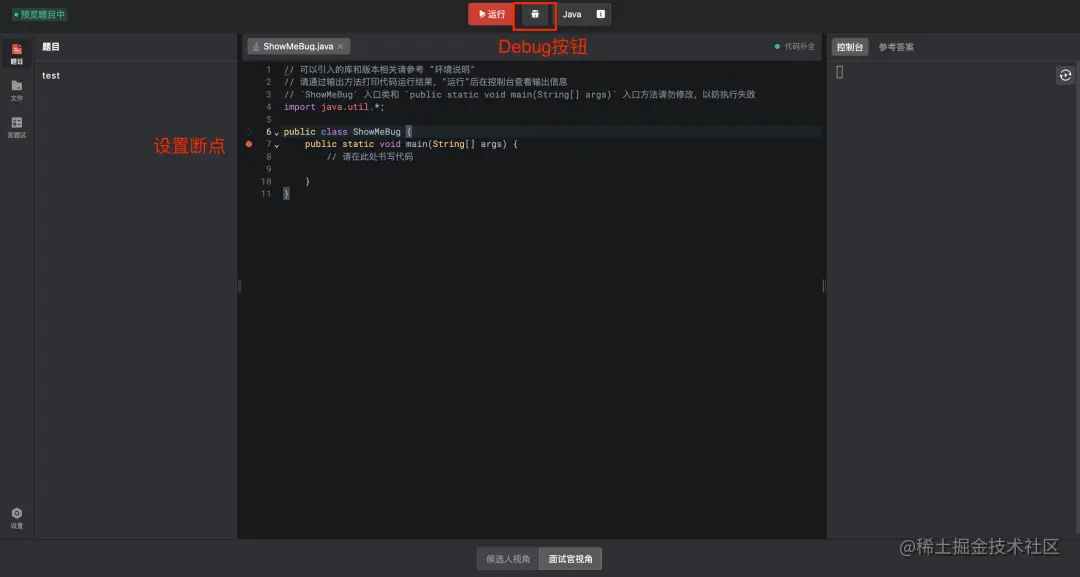Click the console rerun/refresh icon

point(1065,75)
